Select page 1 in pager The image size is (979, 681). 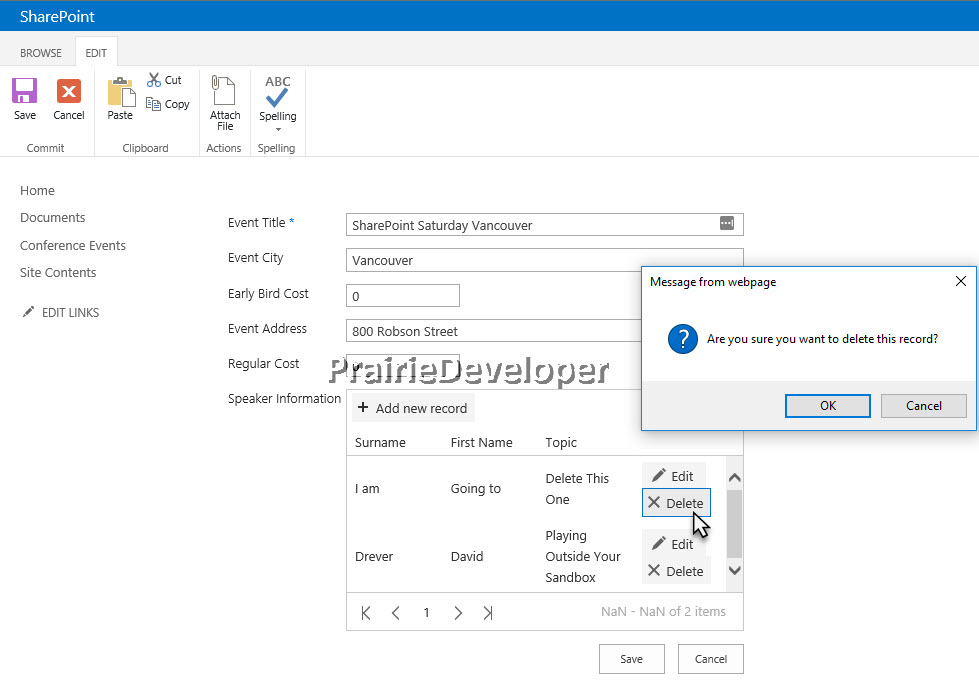[426, 613]
